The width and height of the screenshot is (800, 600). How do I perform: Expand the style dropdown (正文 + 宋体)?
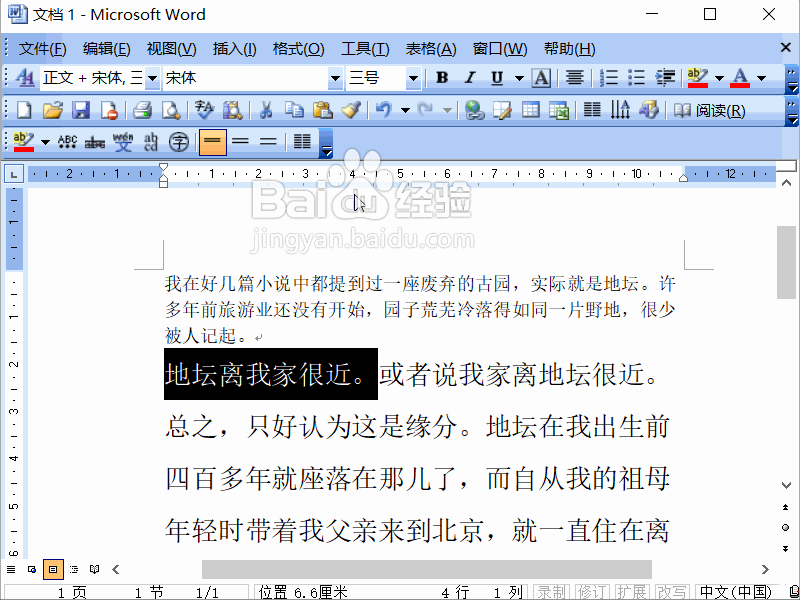coord(152,79)
